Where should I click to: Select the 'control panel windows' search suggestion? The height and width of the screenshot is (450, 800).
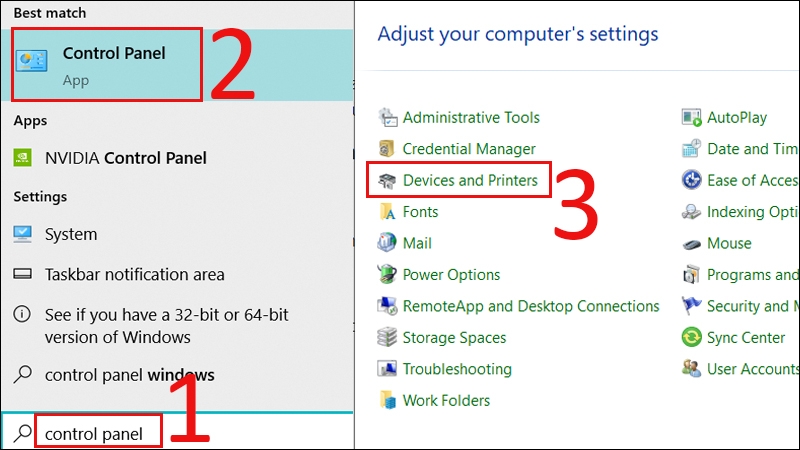129,375
